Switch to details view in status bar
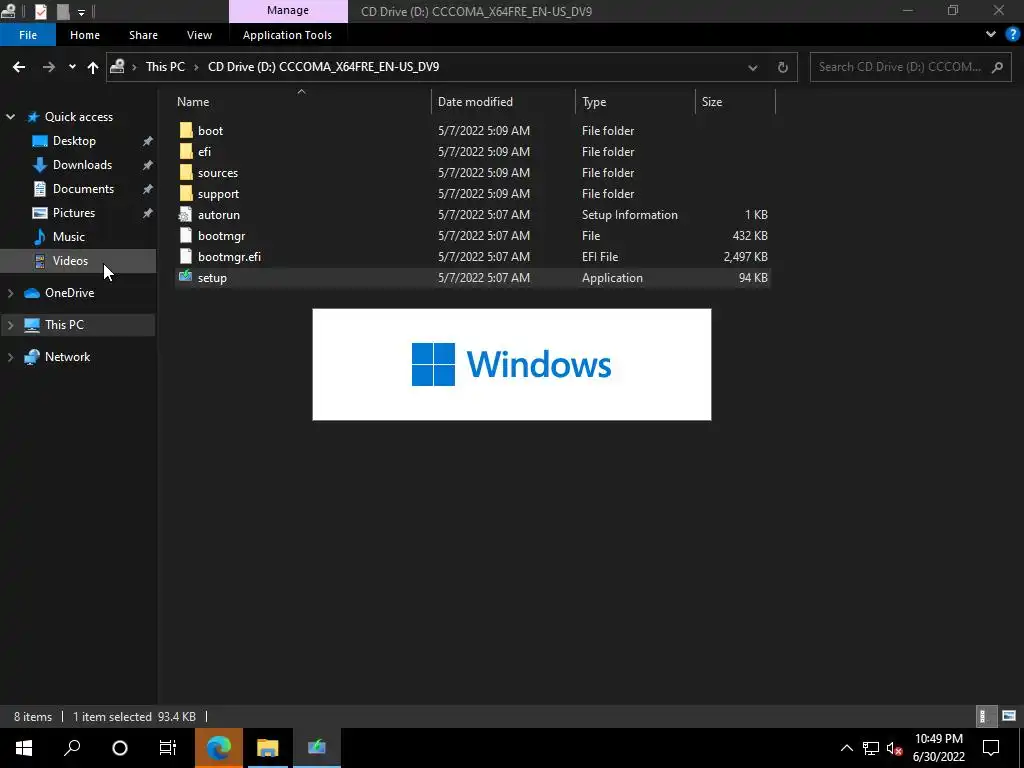Image resolution: width=1024 pixels, height=768 pixels. click(x=984, y=716)
